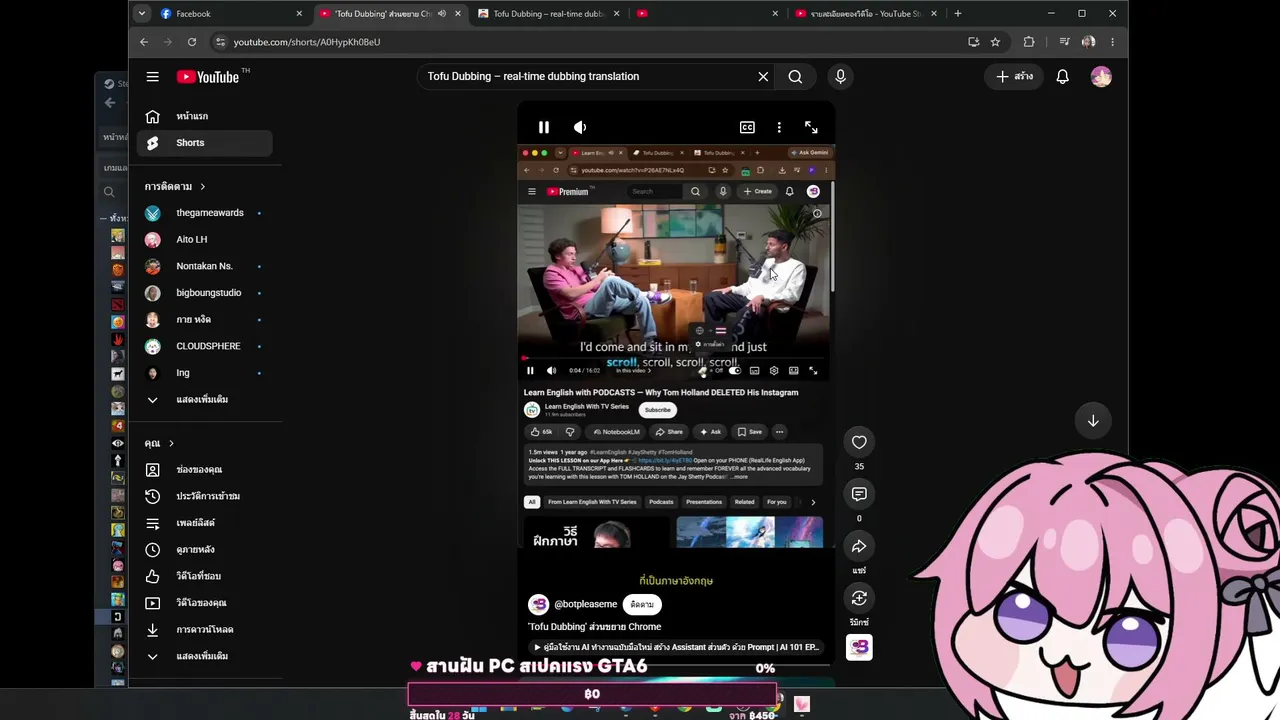Switch to Tofu Dubbing real-time tab

pyautogui.click(x=549, y=13)
